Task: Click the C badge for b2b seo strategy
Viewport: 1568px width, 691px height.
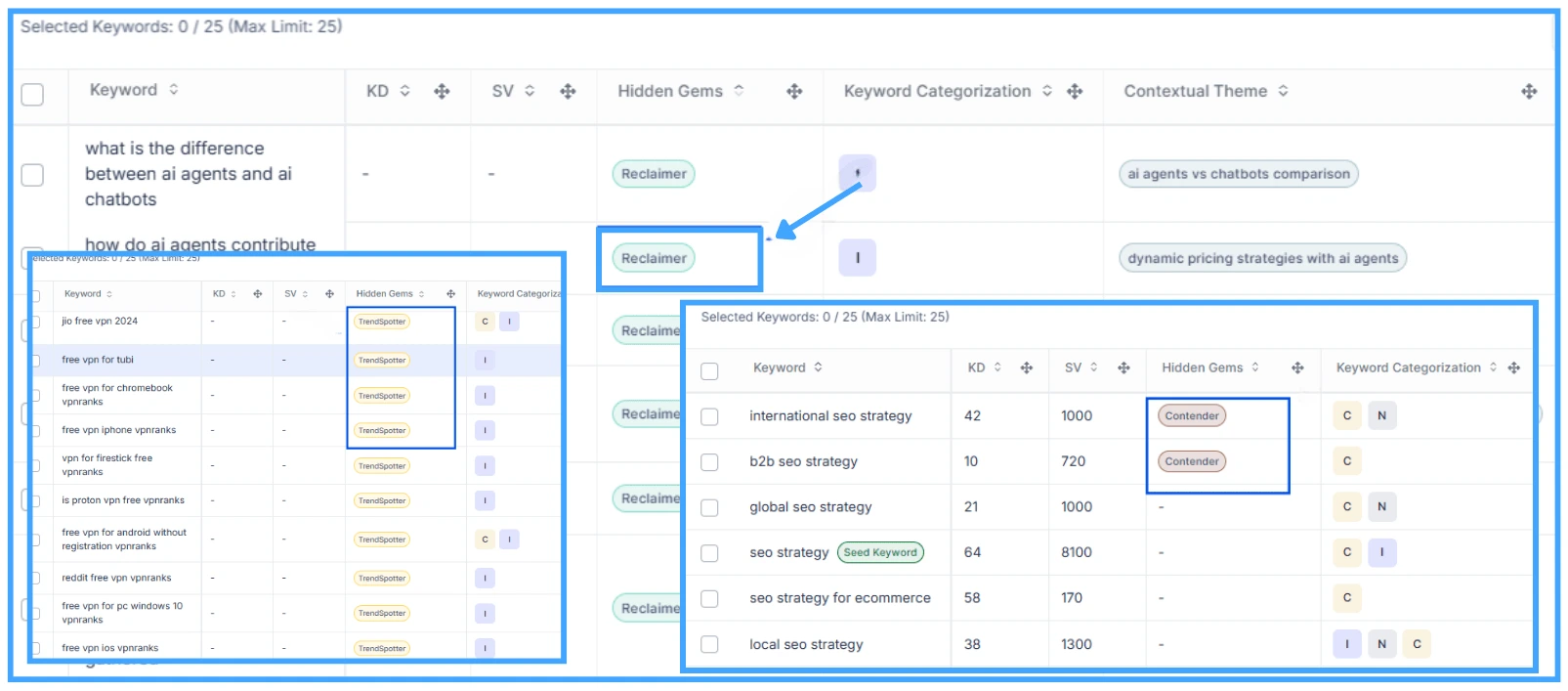Action: tap(1347, 461)
